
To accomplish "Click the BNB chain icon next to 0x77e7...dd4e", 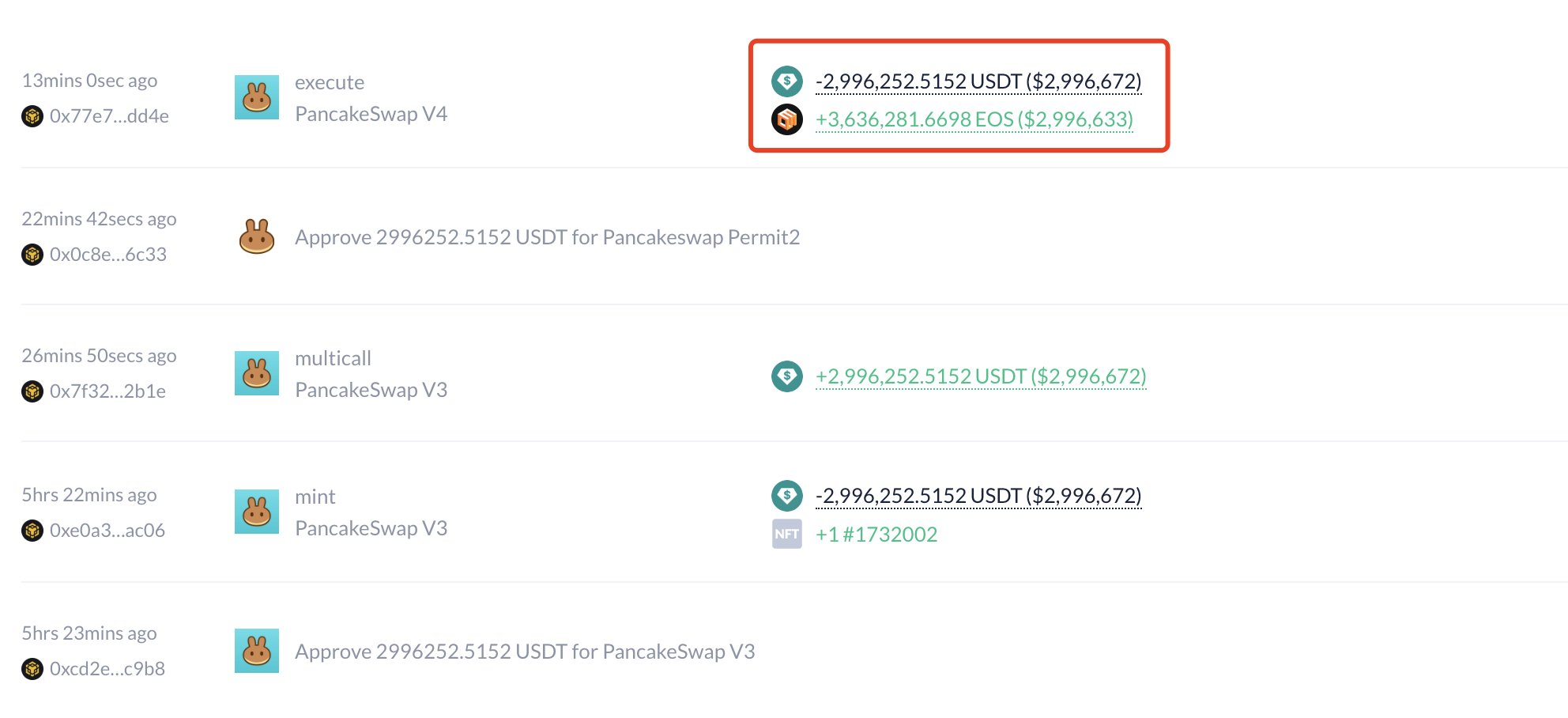I will coord(32,116).
